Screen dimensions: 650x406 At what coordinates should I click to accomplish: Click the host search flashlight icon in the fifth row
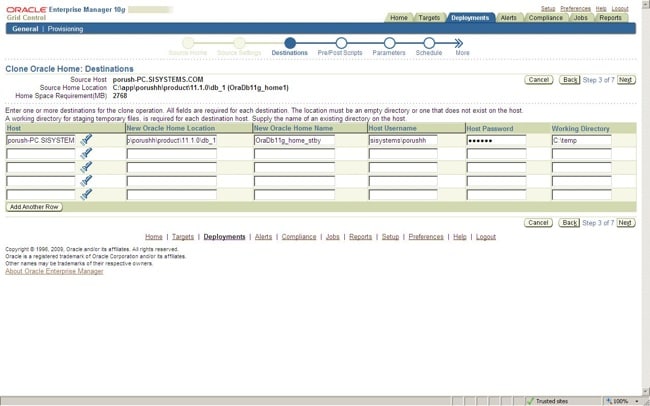point(86,194)
